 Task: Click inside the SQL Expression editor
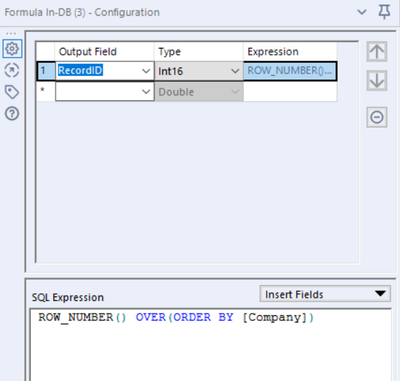pyautogui.click(x=211, y=345)
